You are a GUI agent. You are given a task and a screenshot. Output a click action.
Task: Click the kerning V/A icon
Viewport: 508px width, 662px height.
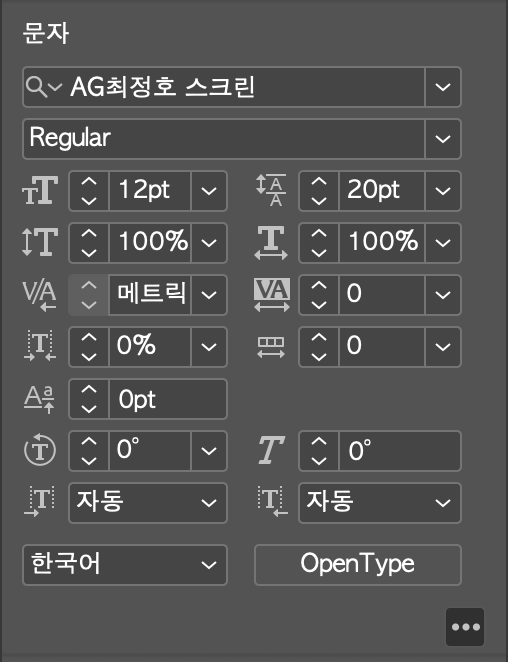click(x=40, y=295)
